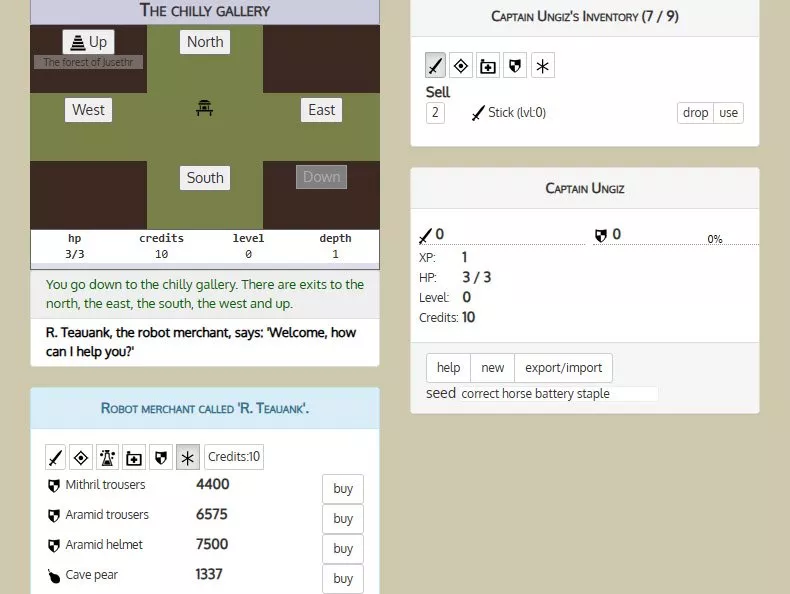The image size is (790, 594).
Task: Buy the Cave pear
Action: pyautogui.click(x=343, y=579)
